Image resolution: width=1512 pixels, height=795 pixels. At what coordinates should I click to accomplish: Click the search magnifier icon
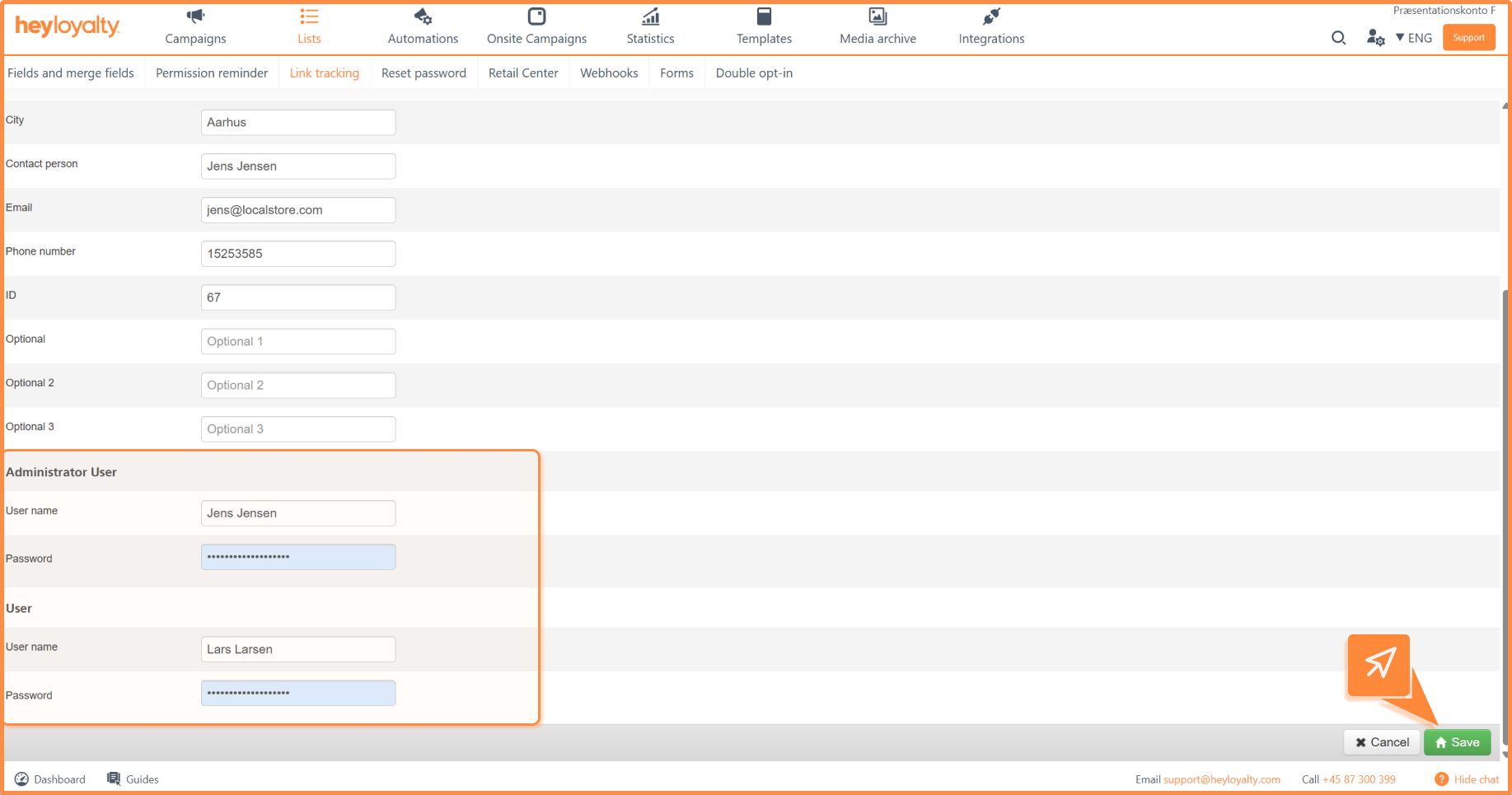pos(1338,38)
